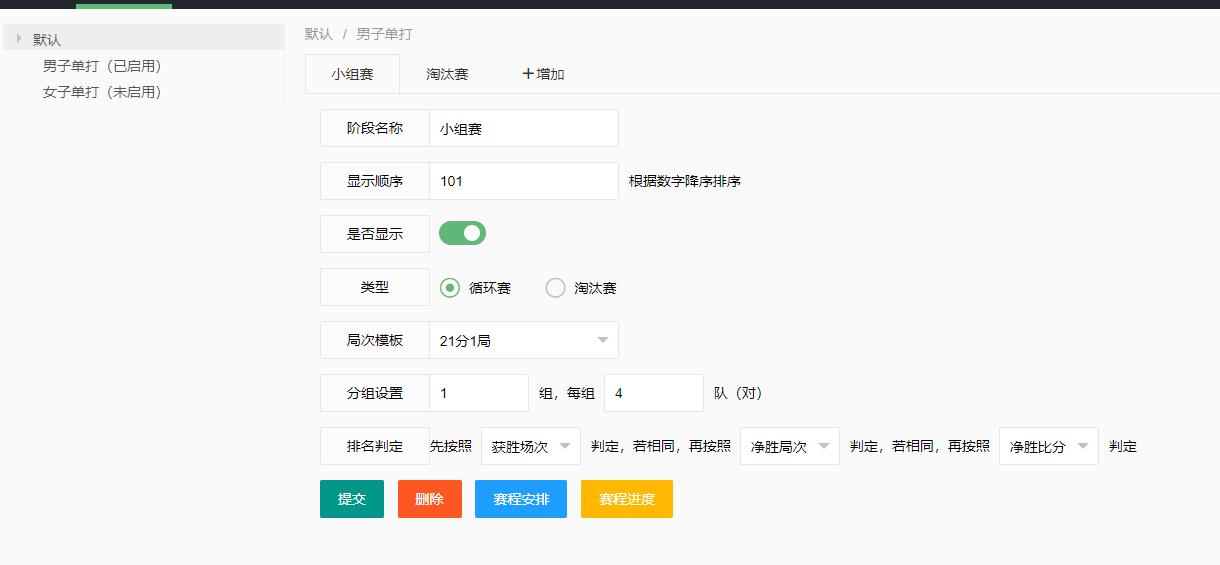This screenshot has width=1220, height=565.
Task: Expand the 默认 tree node arrow
Action: 19,39
